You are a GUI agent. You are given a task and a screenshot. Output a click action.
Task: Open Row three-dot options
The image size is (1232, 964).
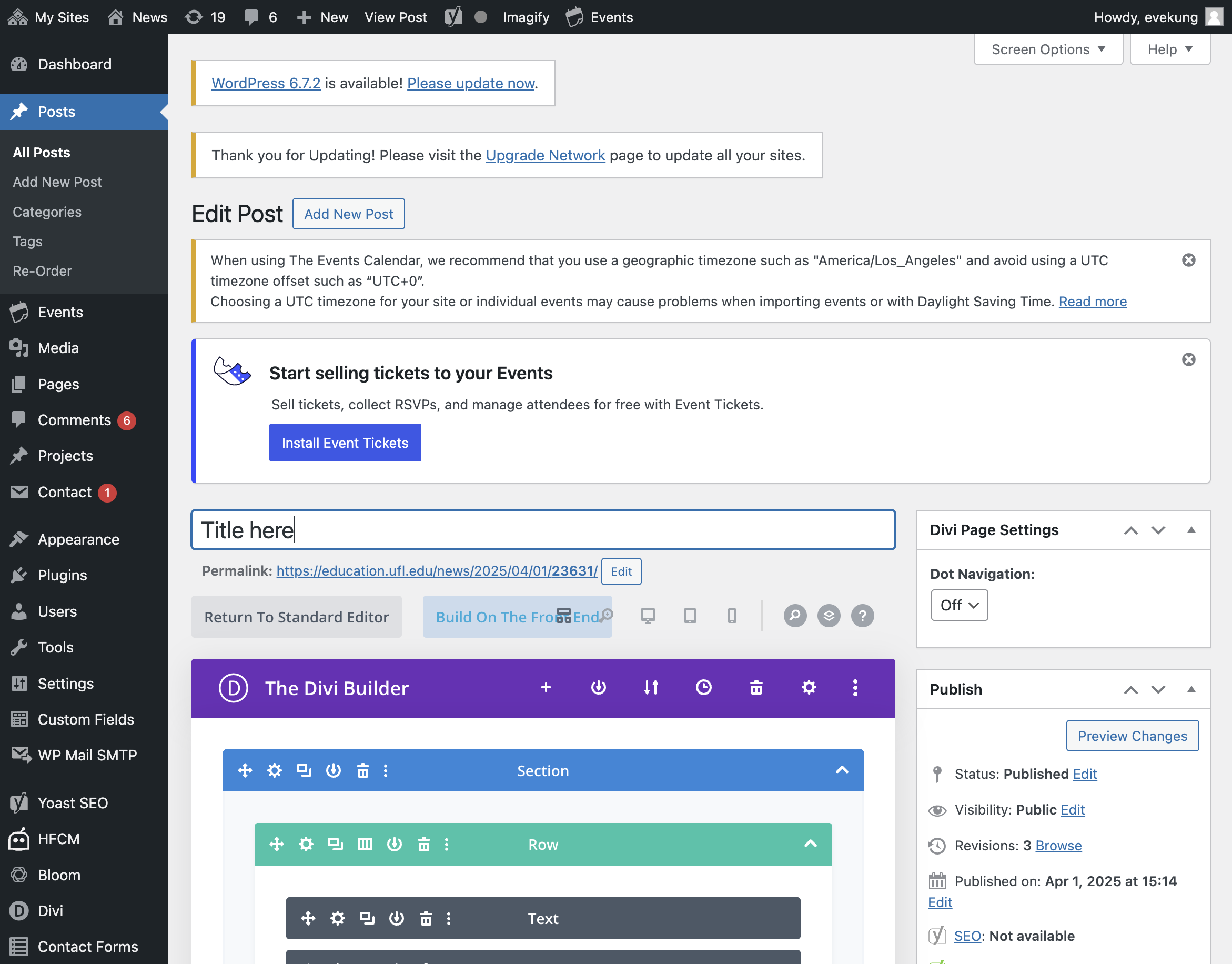tap(447, 845)
